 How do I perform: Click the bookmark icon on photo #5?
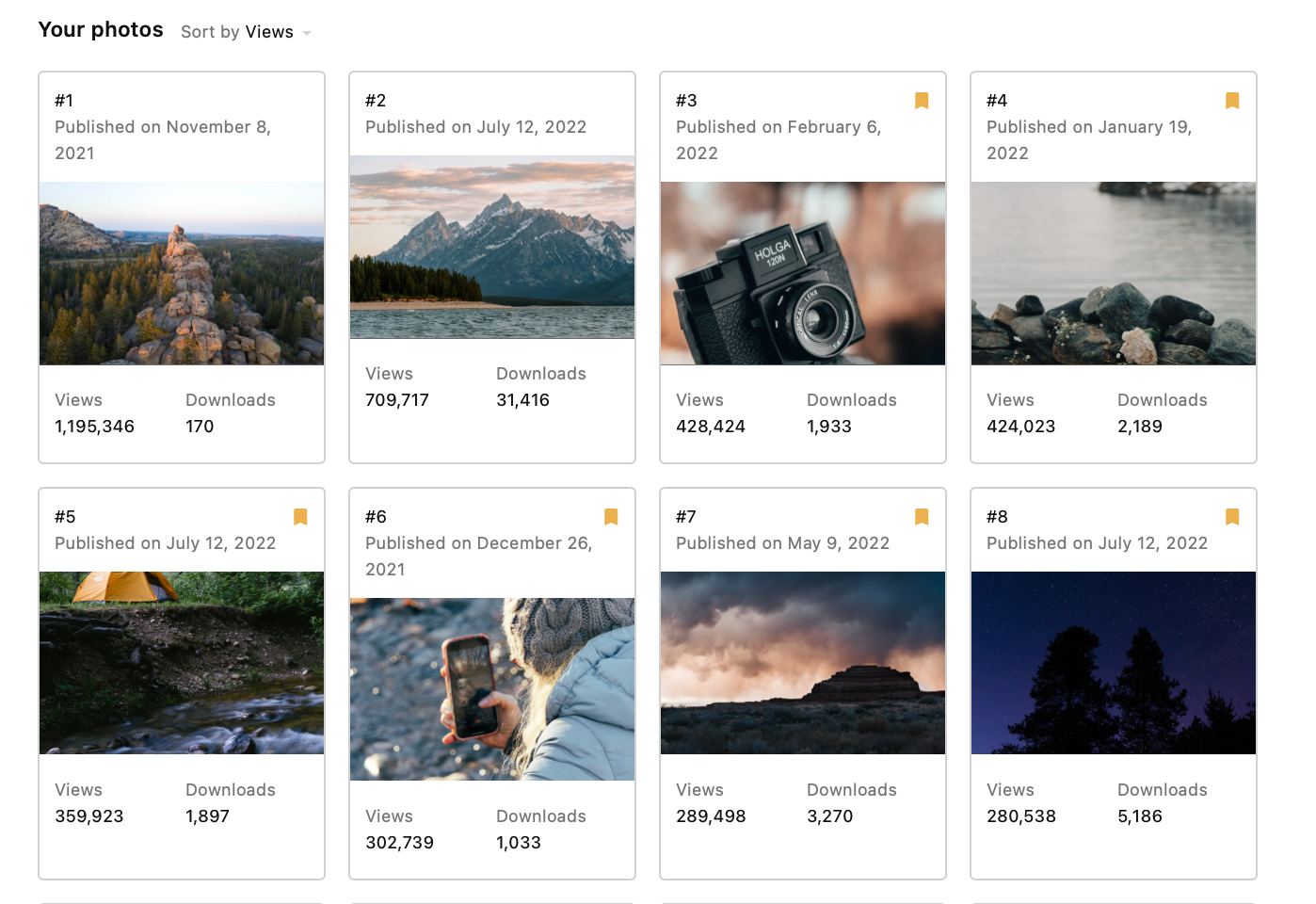pos(300,517)
